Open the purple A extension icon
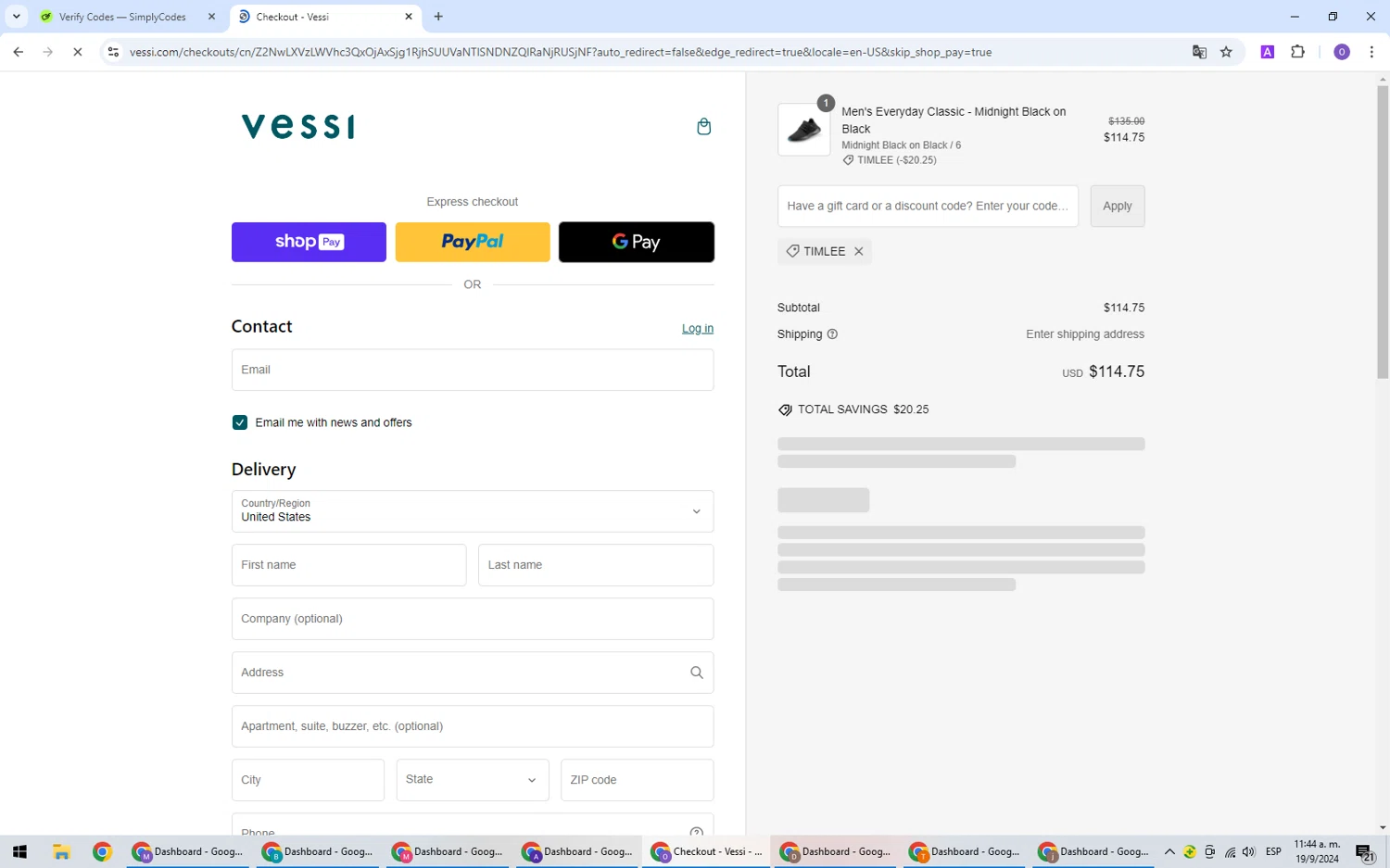The image size is (1390, 868). 1268,52
